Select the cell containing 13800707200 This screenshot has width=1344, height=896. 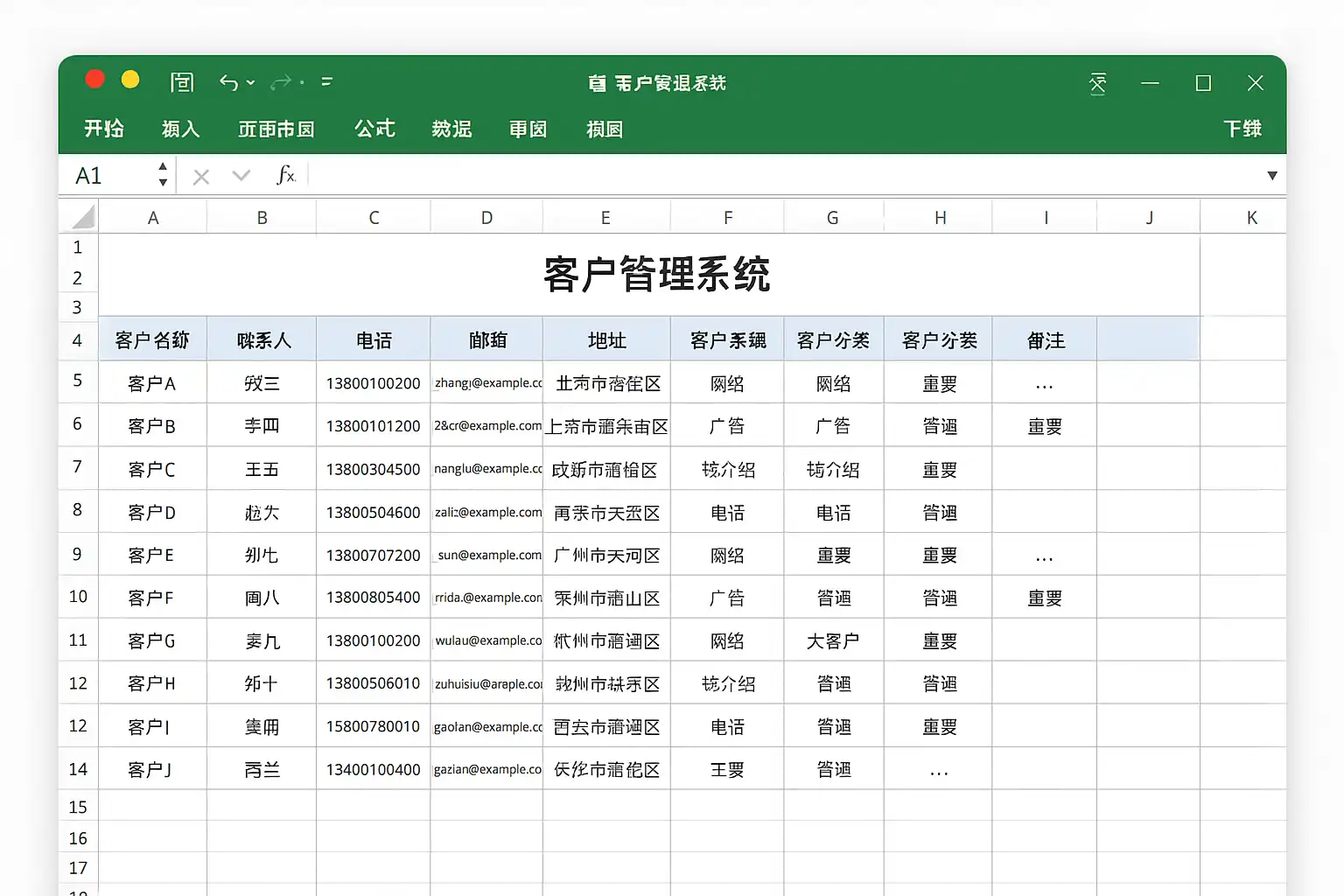(373, 556)
